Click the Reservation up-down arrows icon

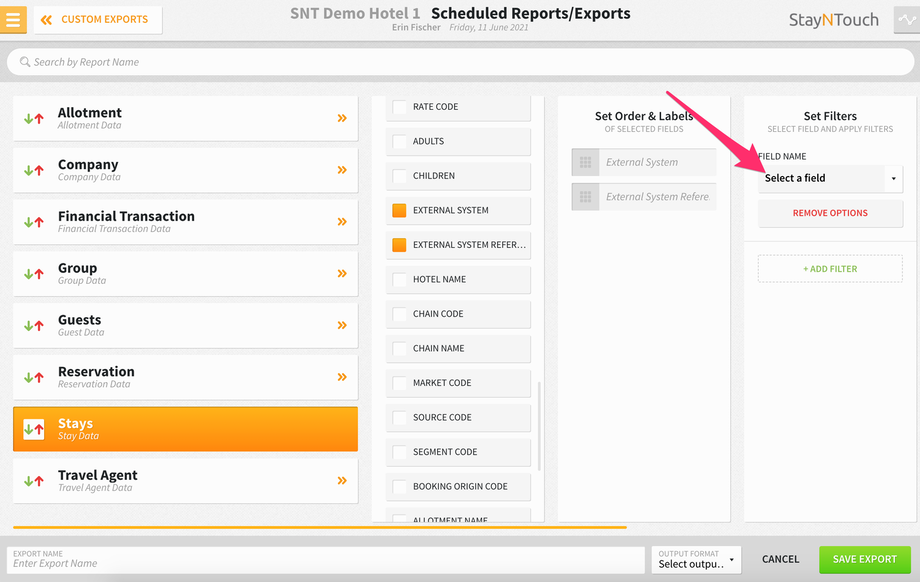click(x=33, y=377)
